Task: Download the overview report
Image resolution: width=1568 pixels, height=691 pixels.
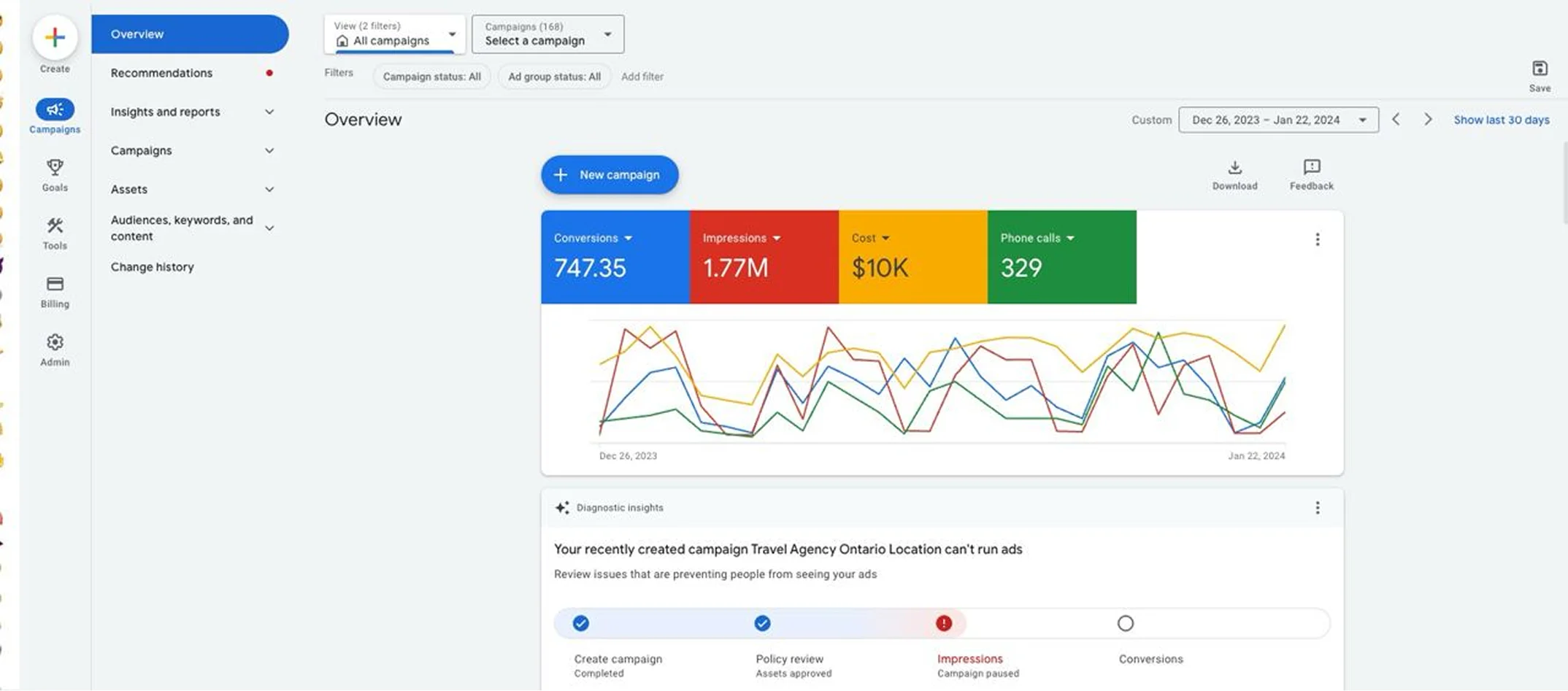Action: point(1234,168)
